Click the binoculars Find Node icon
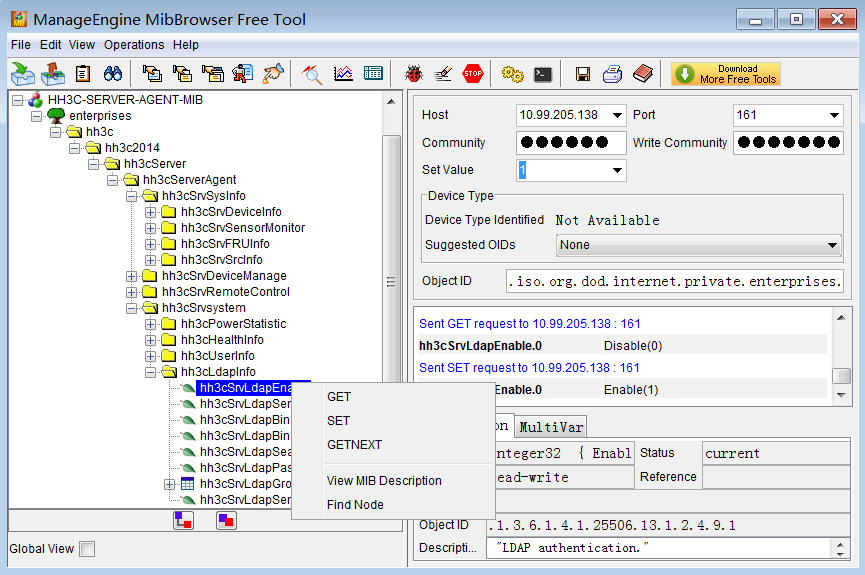The height and width of the screenshot is (575, 865). point(113,73)
